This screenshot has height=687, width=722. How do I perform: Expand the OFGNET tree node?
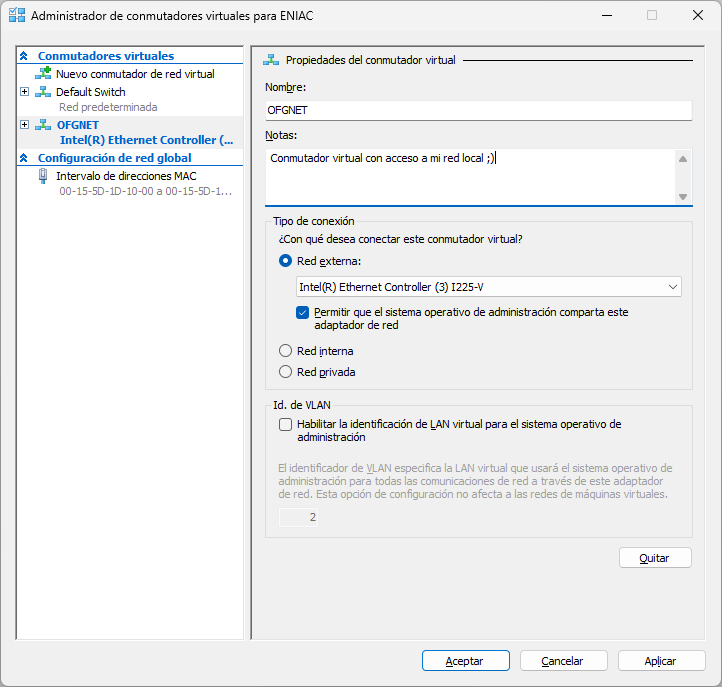(25, 125)
